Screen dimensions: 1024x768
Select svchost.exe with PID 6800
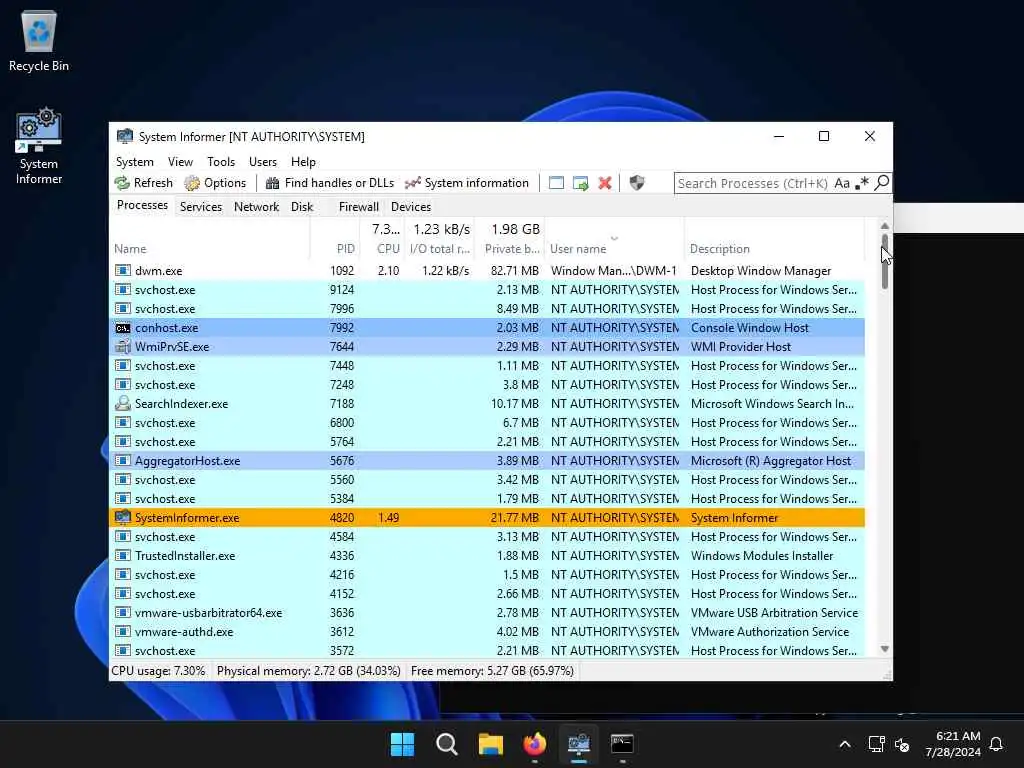click(487, 423)
